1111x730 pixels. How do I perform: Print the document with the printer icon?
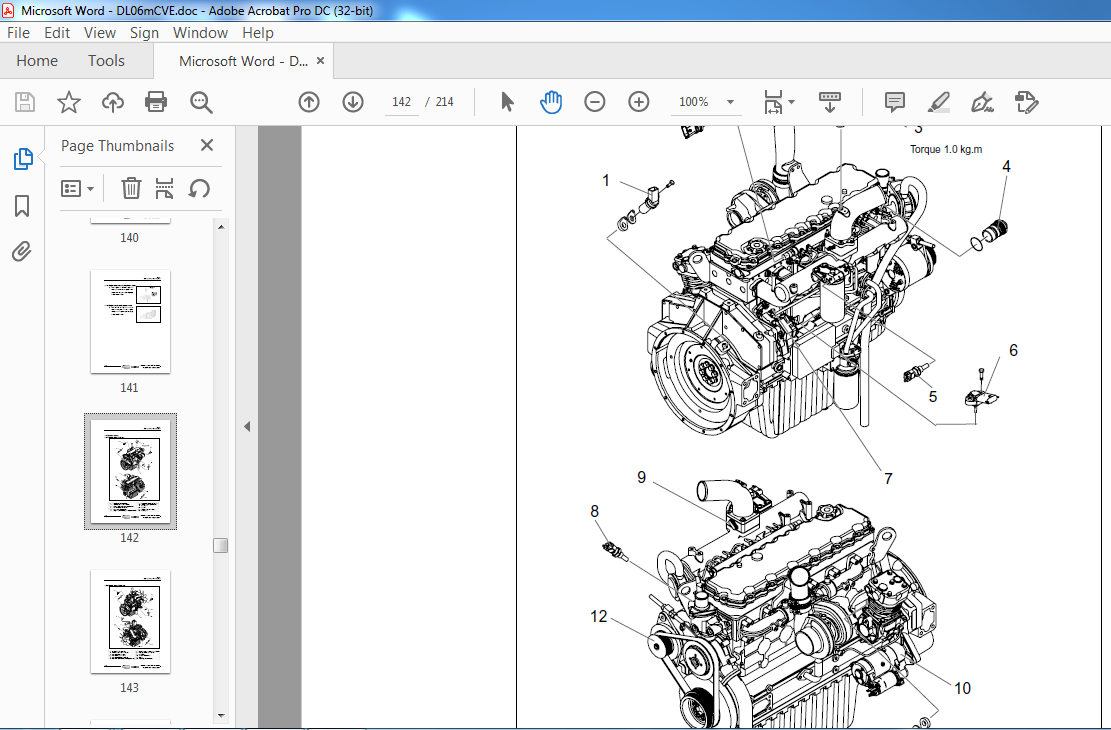pos(156,102)
